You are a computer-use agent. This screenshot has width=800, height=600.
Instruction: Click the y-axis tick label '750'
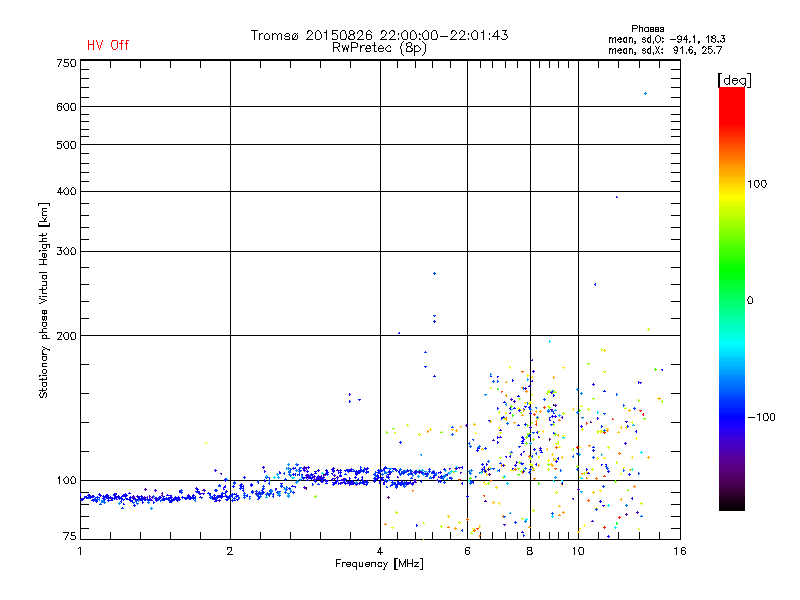pos(66,63)
